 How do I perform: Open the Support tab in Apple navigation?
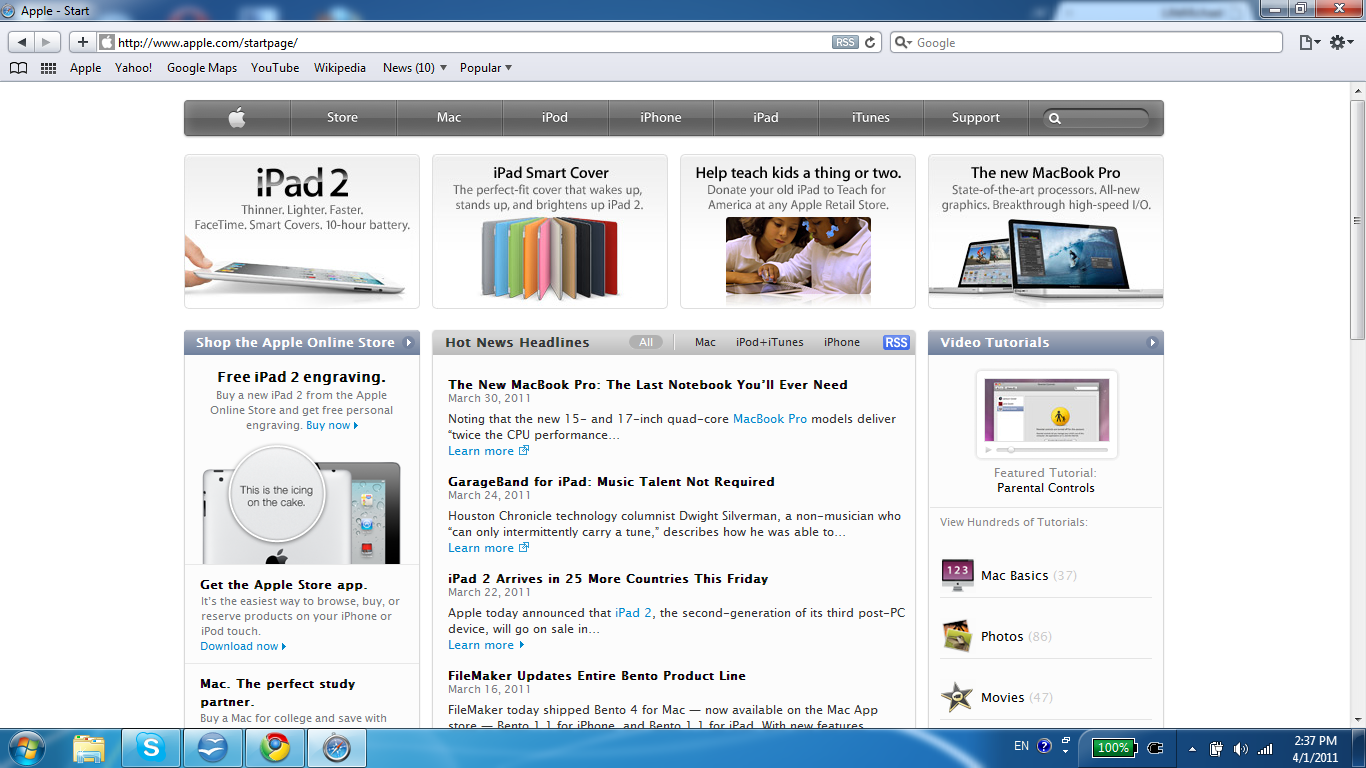[976, 118]
